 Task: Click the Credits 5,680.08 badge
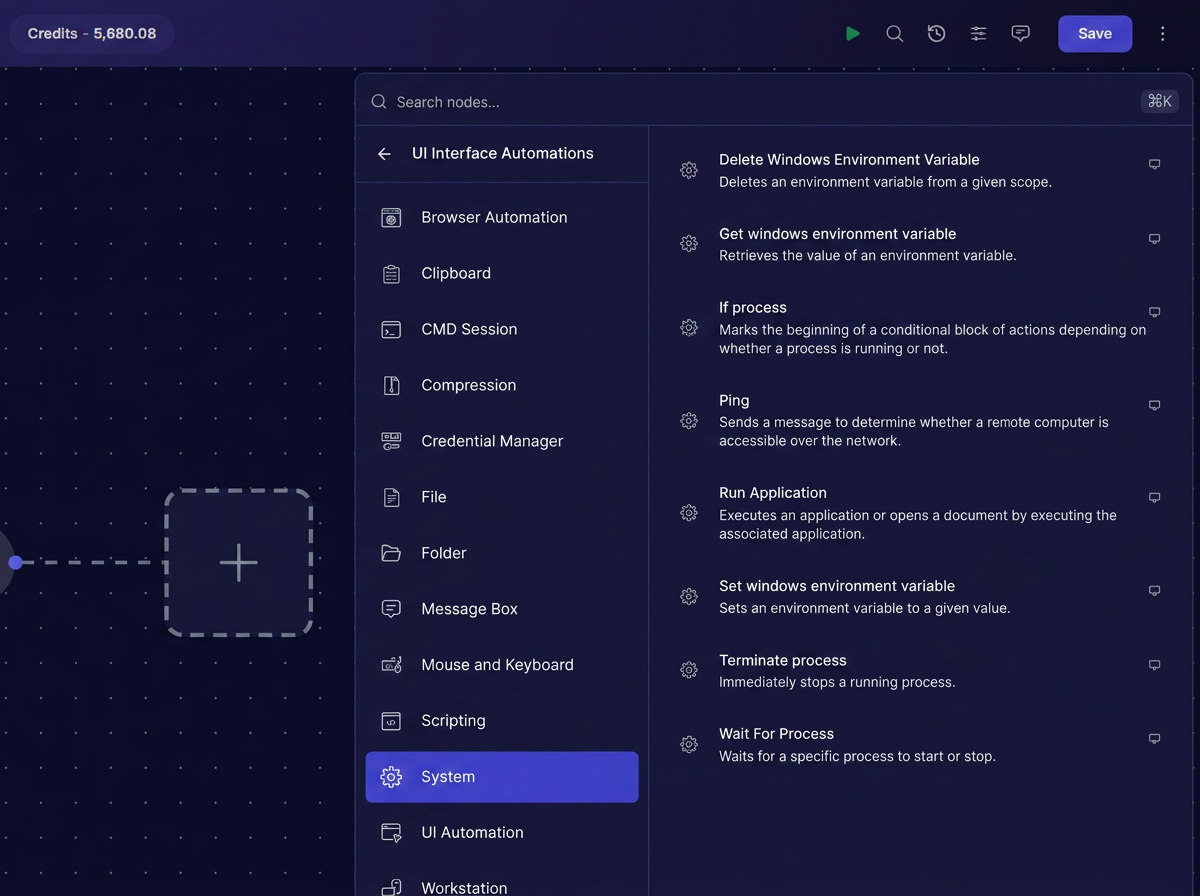92,34
